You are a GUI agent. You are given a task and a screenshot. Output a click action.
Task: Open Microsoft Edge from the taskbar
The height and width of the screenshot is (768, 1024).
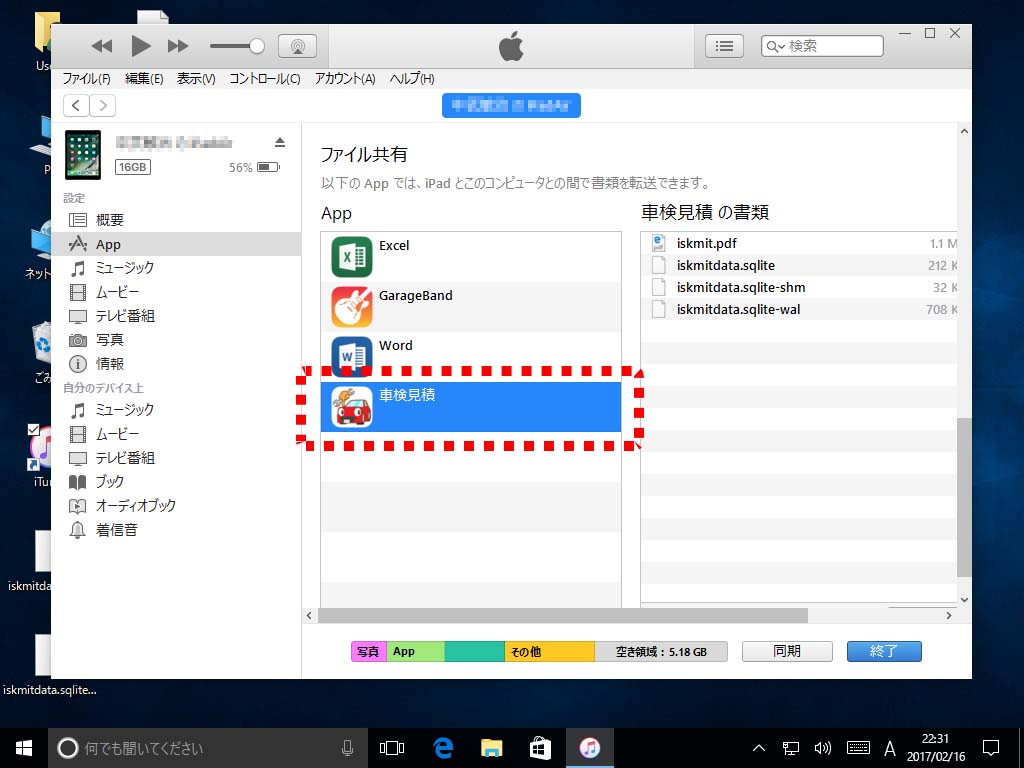click(x=443, y=748)
